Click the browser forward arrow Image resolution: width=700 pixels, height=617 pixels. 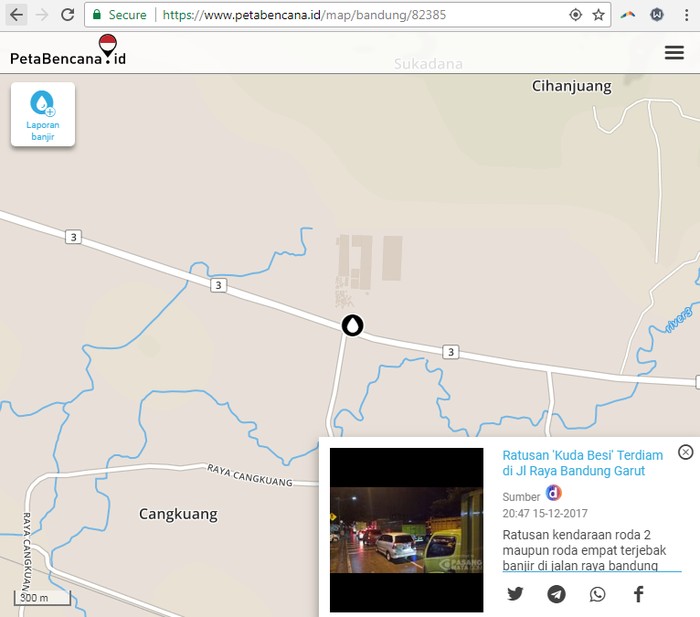(42, 15)
